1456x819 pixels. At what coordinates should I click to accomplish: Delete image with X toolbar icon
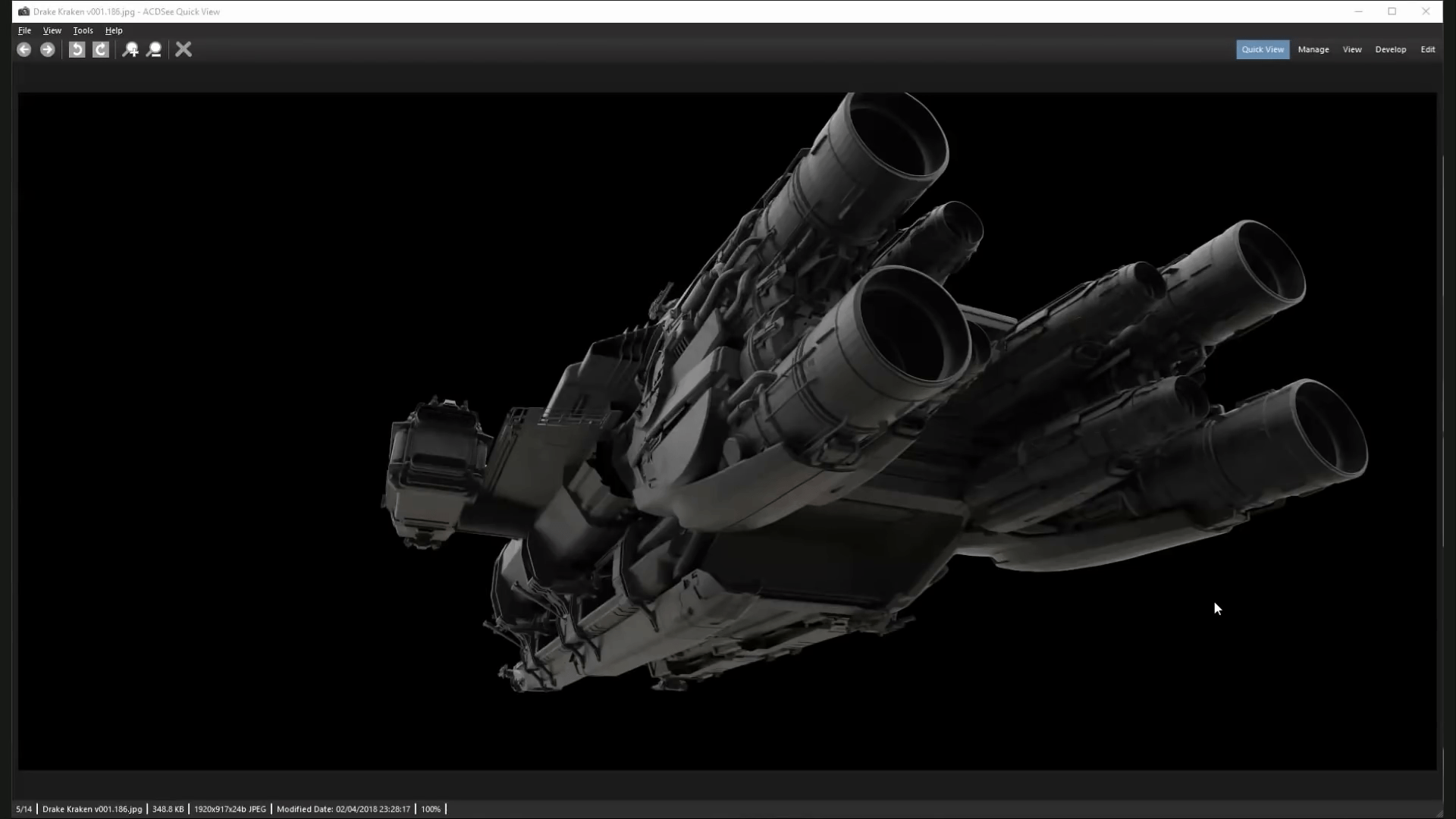click(184, 49)
